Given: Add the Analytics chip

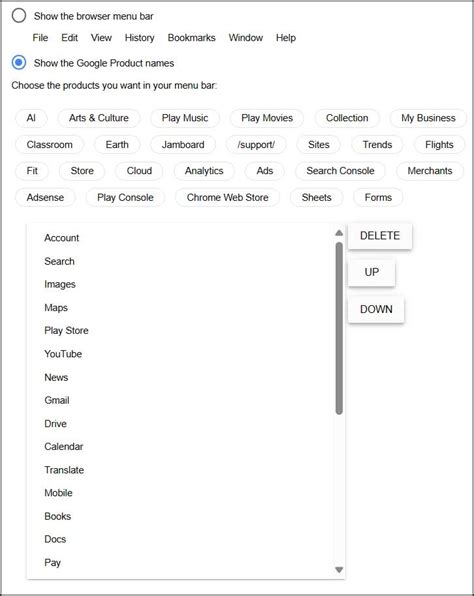Looking at the screenshot, I should click(x=204, y=171).
